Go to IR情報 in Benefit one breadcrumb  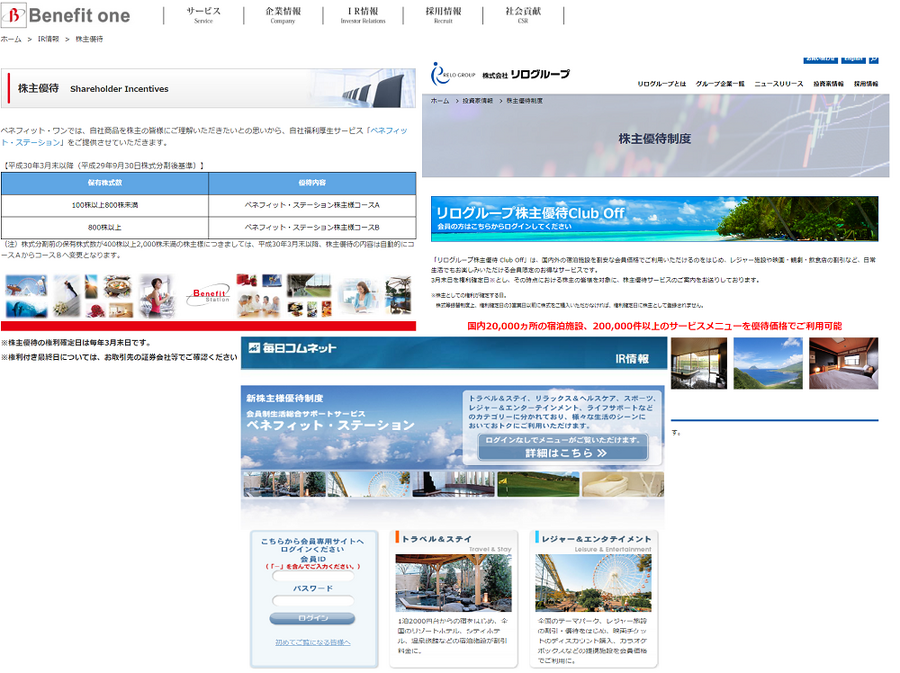tap(48, 39)
